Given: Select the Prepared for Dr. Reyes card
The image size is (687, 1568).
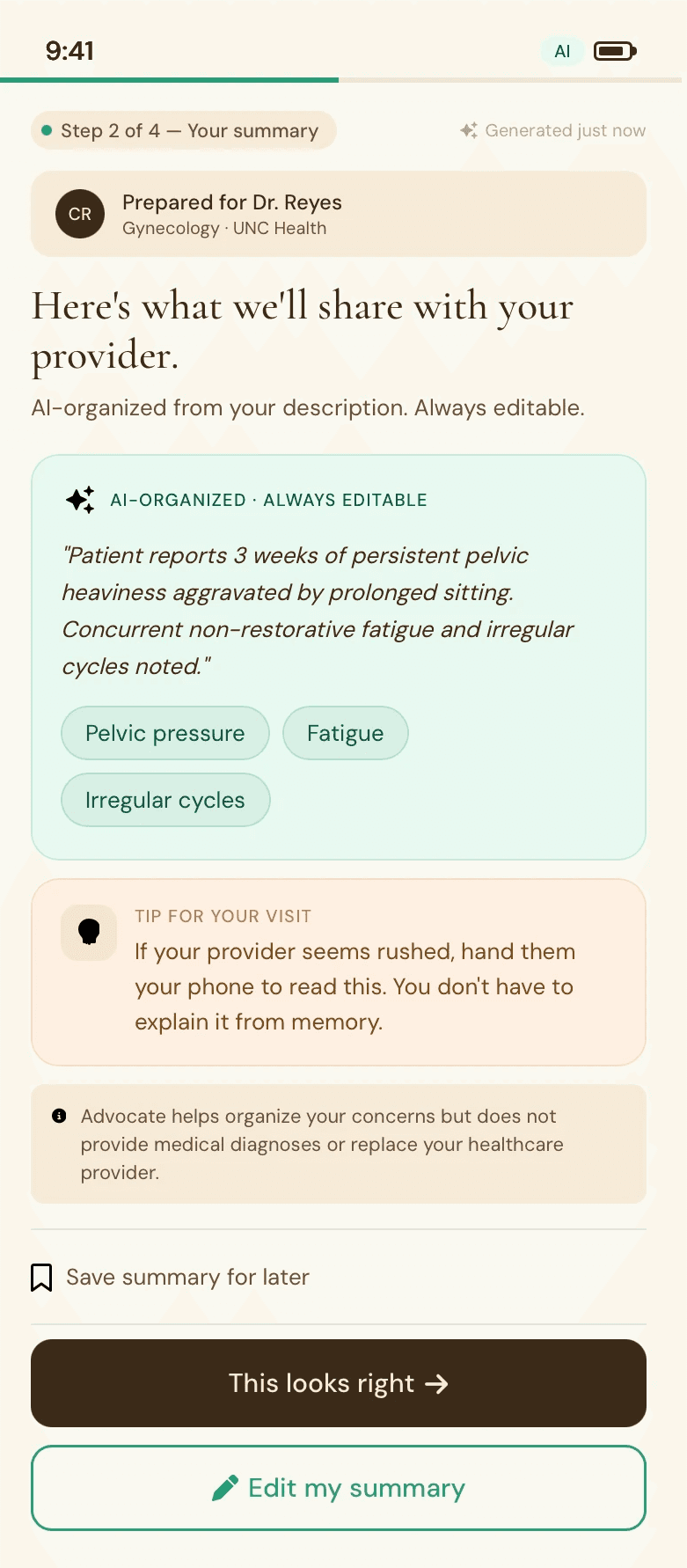Looking at the screenshot, I should 339,214.
